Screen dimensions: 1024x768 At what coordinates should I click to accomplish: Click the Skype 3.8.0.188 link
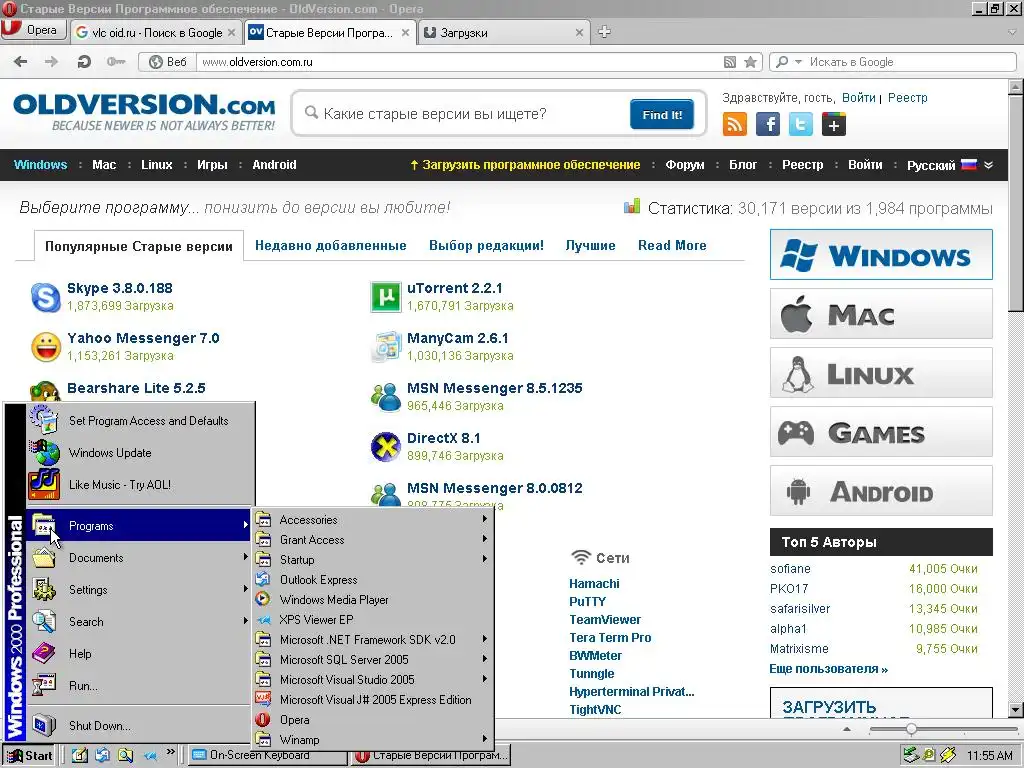coord(120,288)
